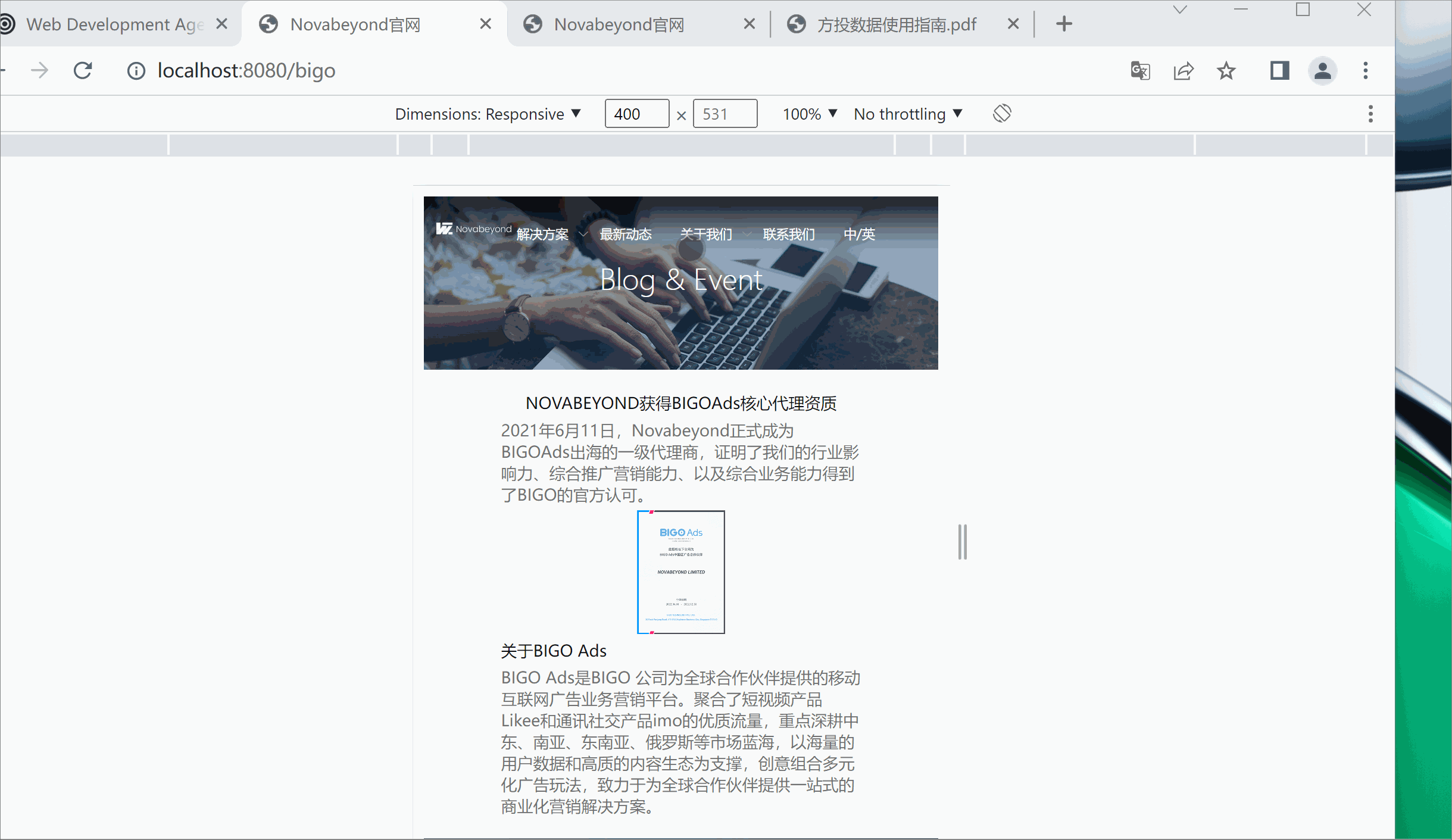Screen dimensions: 1452x840
Task: Switch to 方投数据使用指南.pdf tab
Action: pos(896,24)
